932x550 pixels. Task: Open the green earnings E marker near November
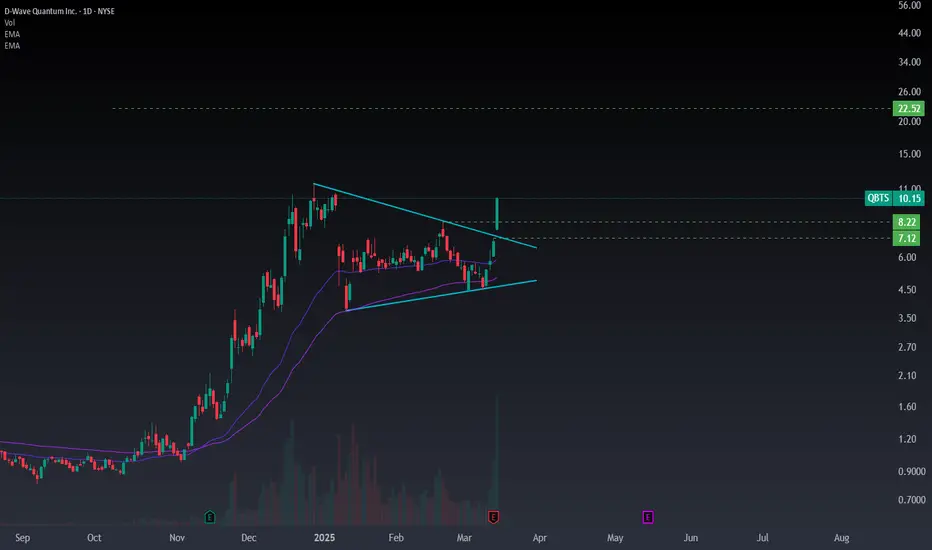(210, 517)
